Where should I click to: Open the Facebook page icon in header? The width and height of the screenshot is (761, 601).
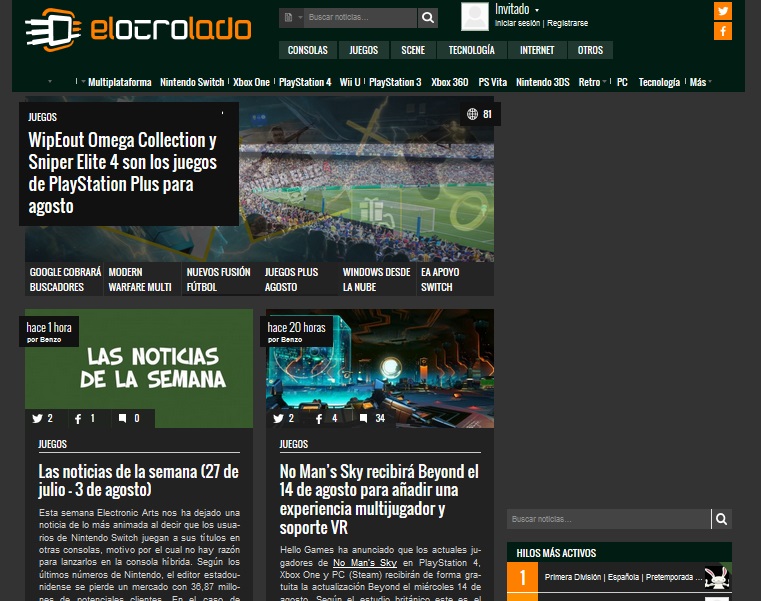click(723, 31)
